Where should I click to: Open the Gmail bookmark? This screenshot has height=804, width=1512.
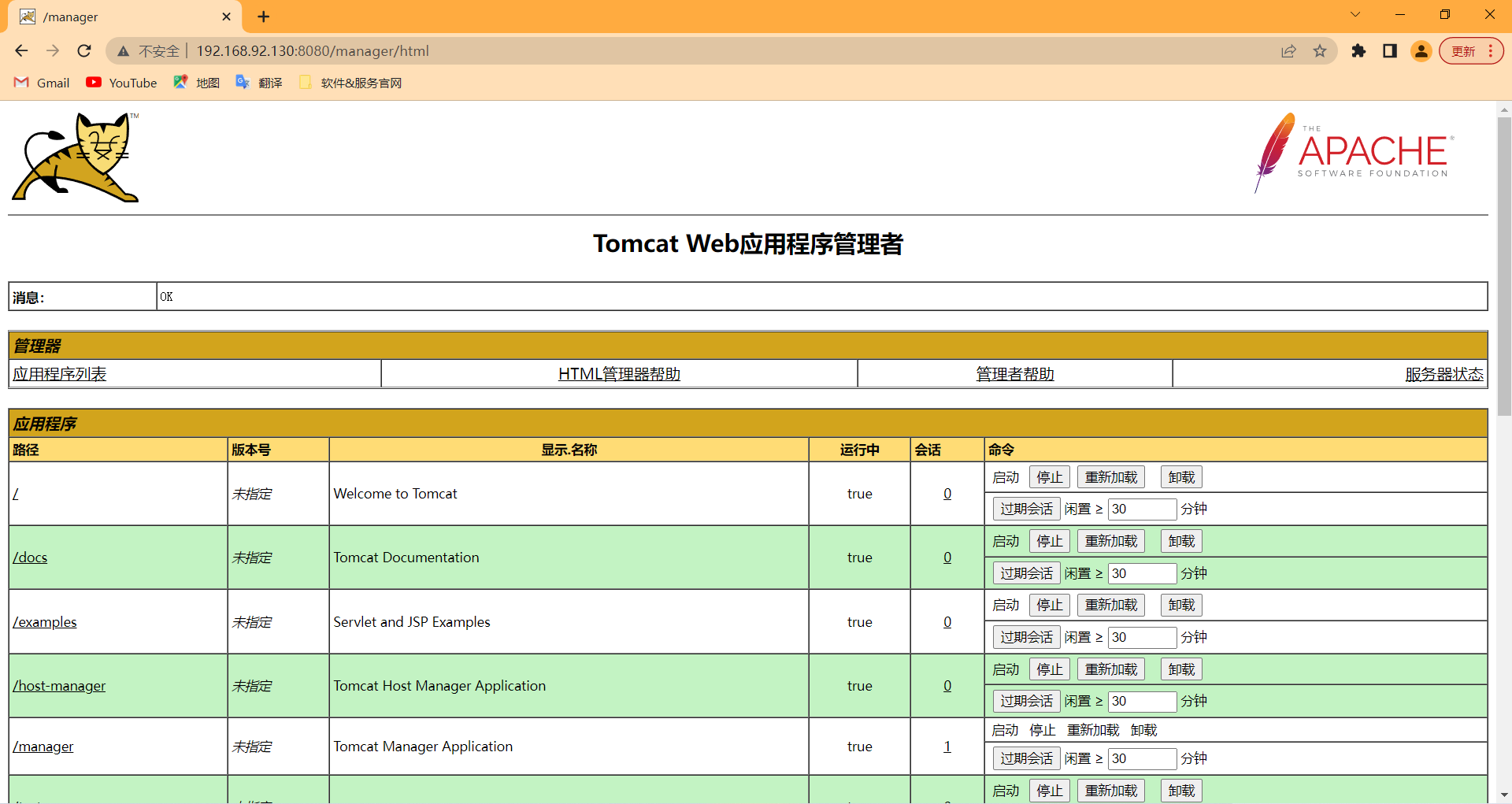coord(43,83)
